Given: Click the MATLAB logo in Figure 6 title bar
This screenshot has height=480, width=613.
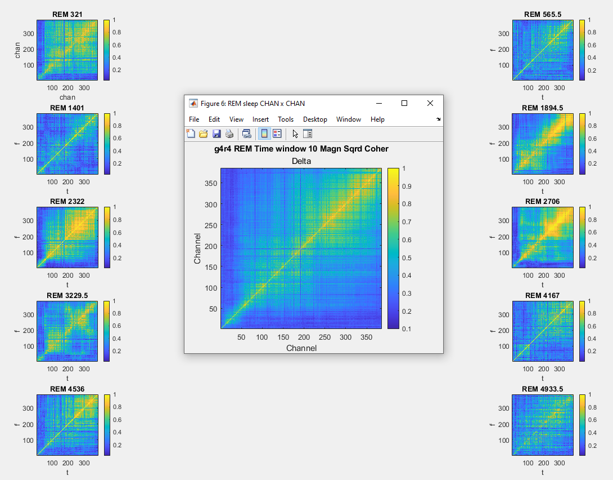Looking at the screenshot, I should coord(193,103).
